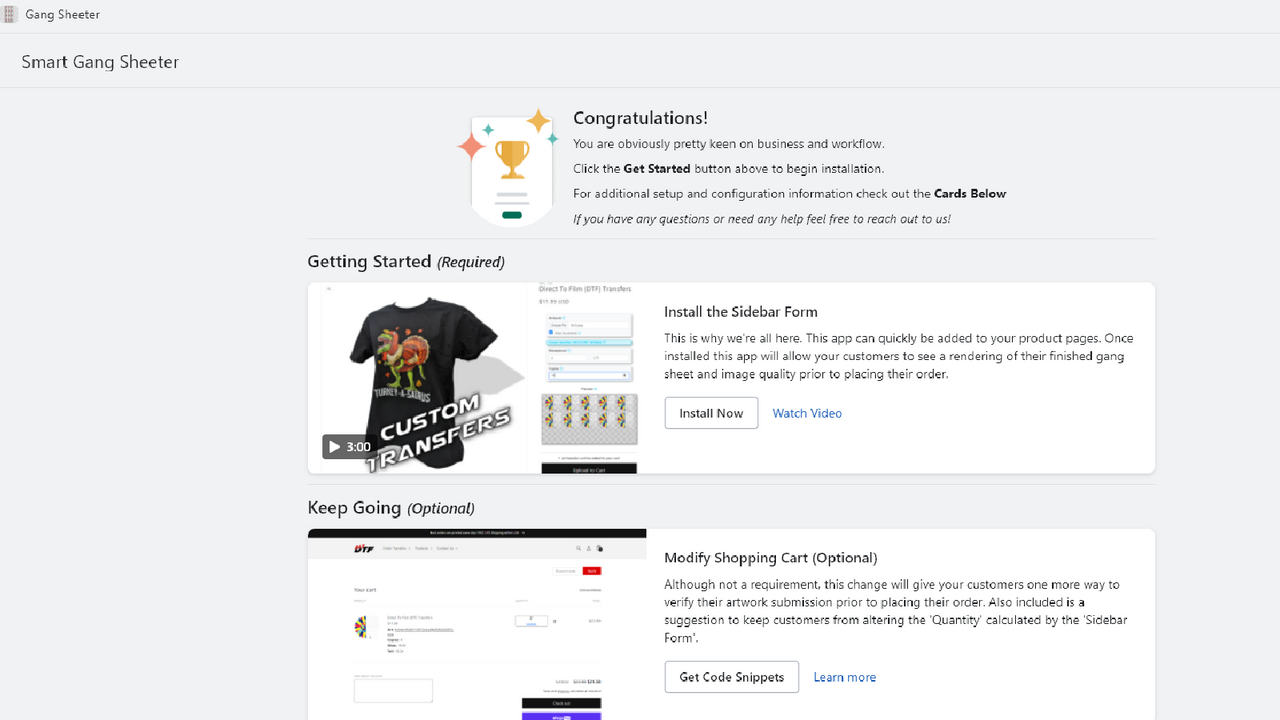The width and height of the screenshot is (1280, 720).
Task: Open the Gang Sheeter breadcrumb at top
Action: [x=62, y=14]
